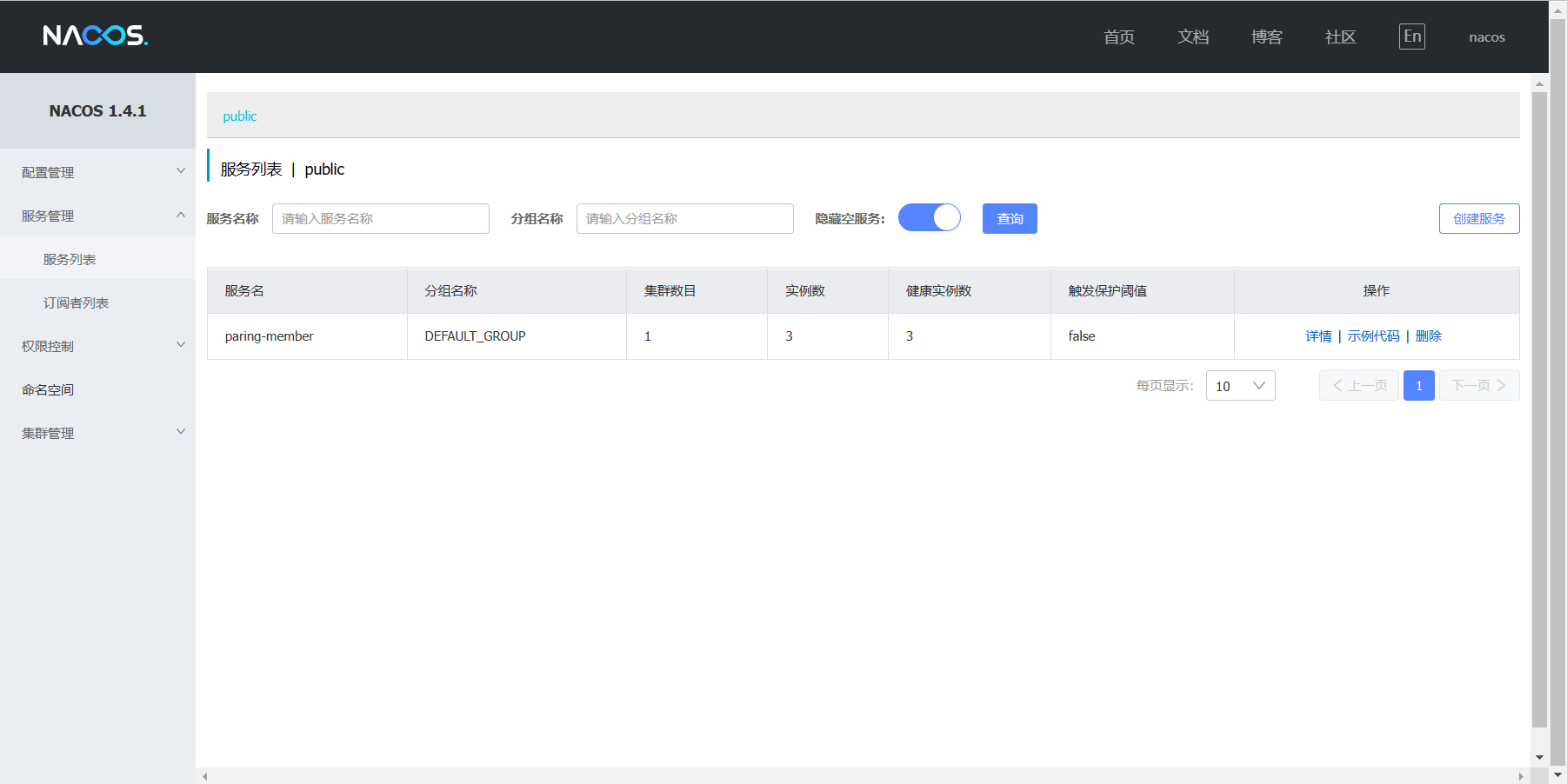
Task: Click the 集群数目 column header
Action: click(x=697, y=290)
